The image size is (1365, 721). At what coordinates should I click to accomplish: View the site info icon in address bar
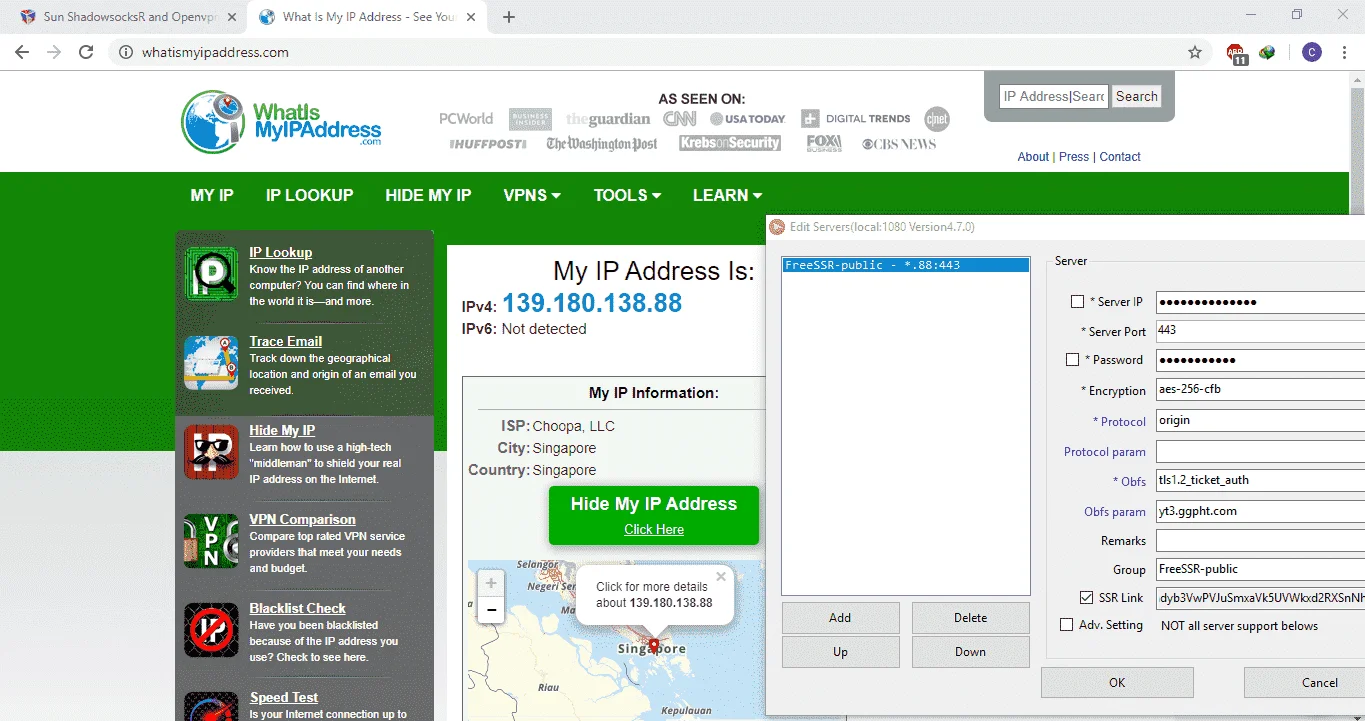click(x=126, y=52)
